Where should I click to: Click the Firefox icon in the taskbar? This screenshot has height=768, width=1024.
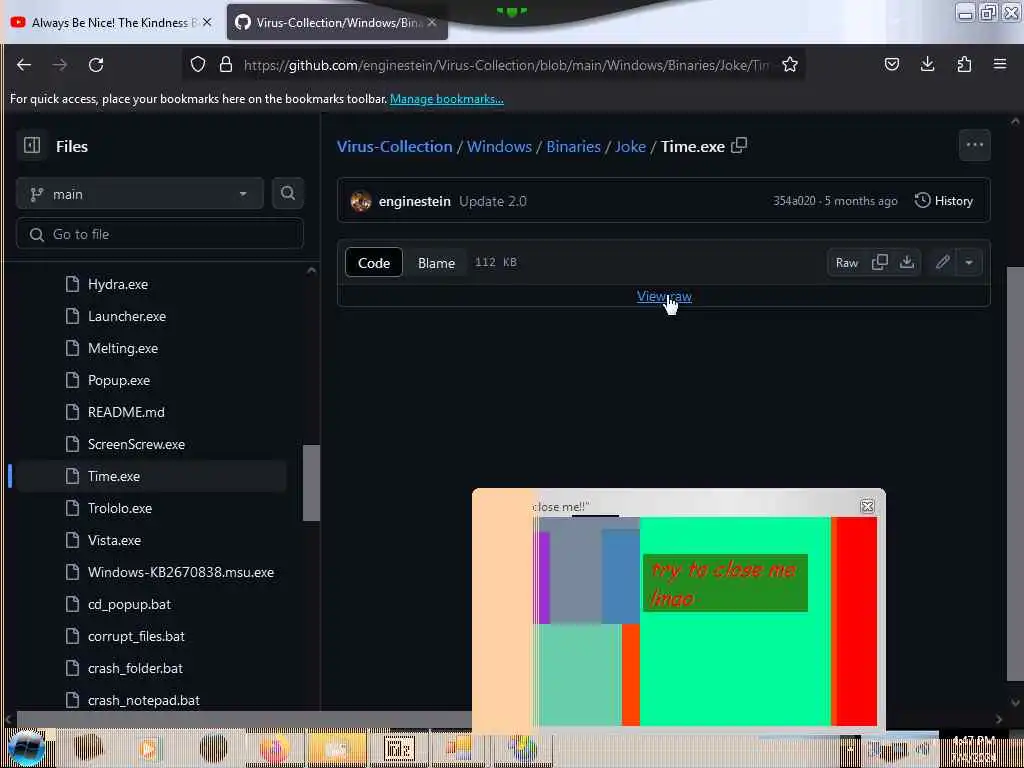coord(274,748)
